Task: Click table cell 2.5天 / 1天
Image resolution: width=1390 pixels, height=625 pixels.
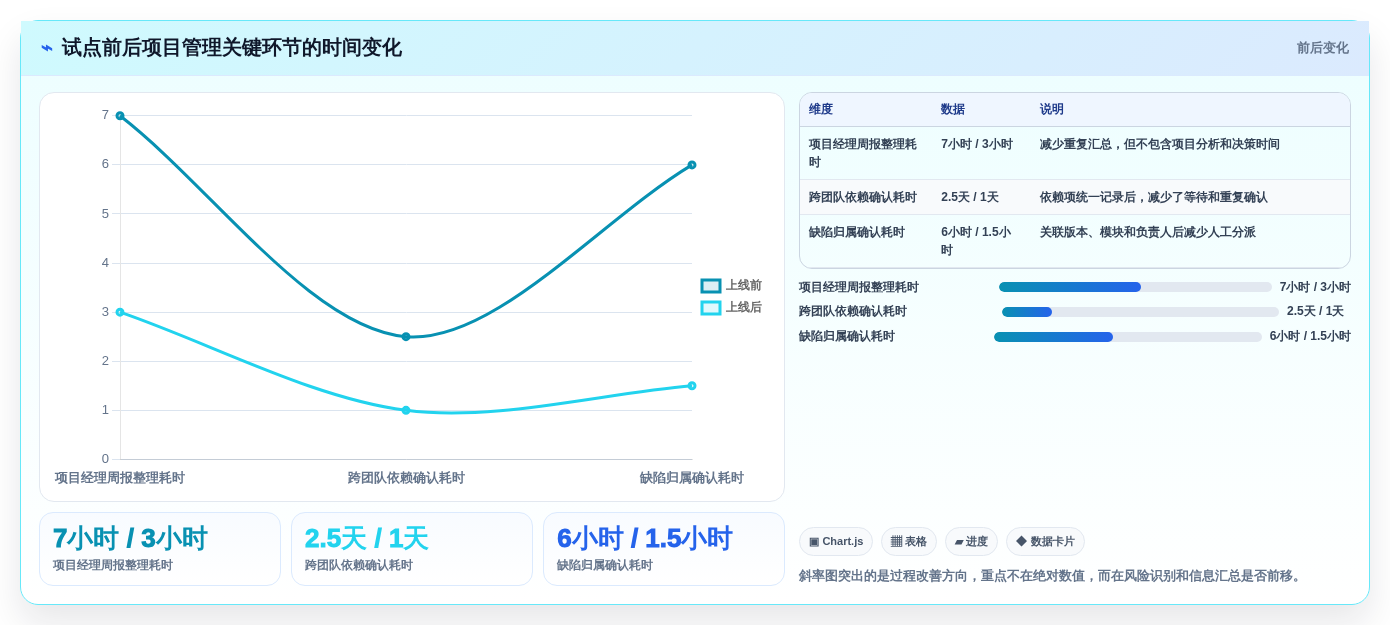Action: [x=981, y=197]
